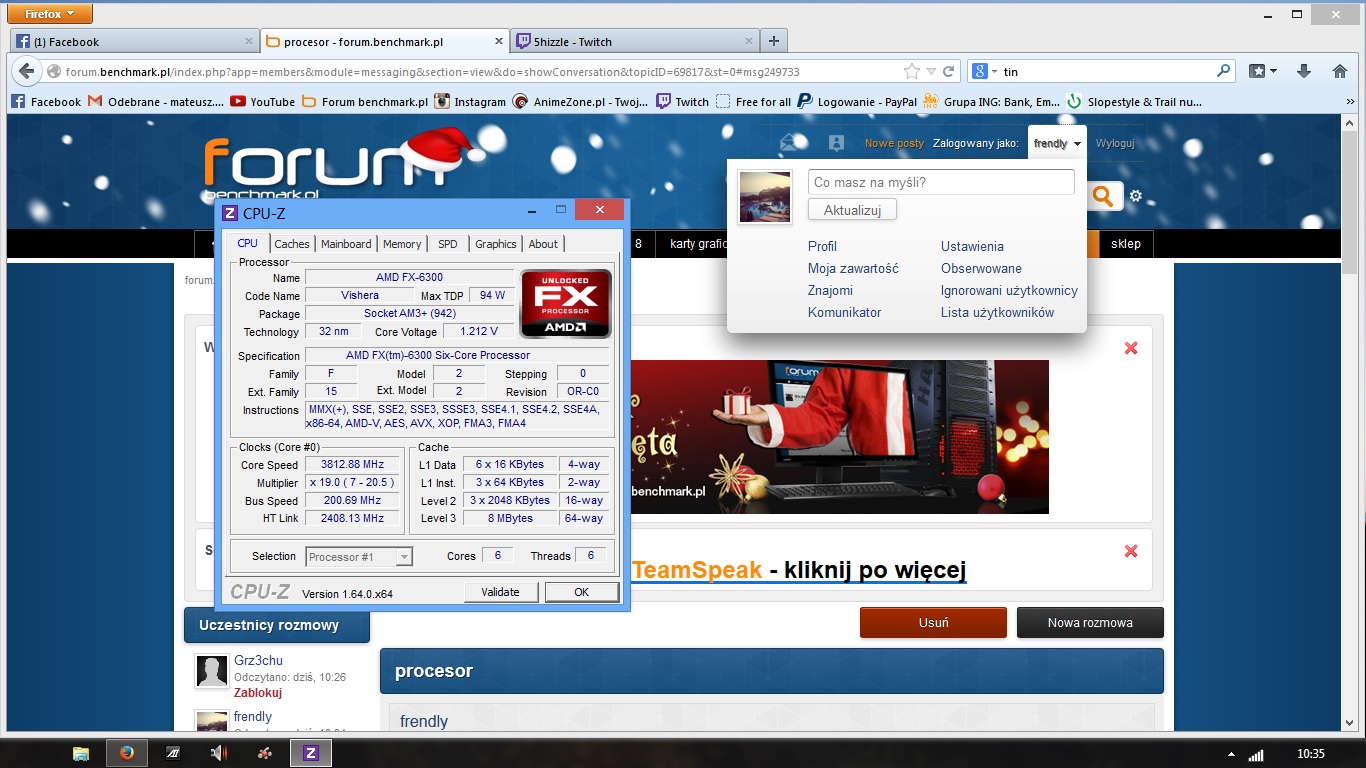
Task: Open the Firefox menu button
Action: coord(50,14)
